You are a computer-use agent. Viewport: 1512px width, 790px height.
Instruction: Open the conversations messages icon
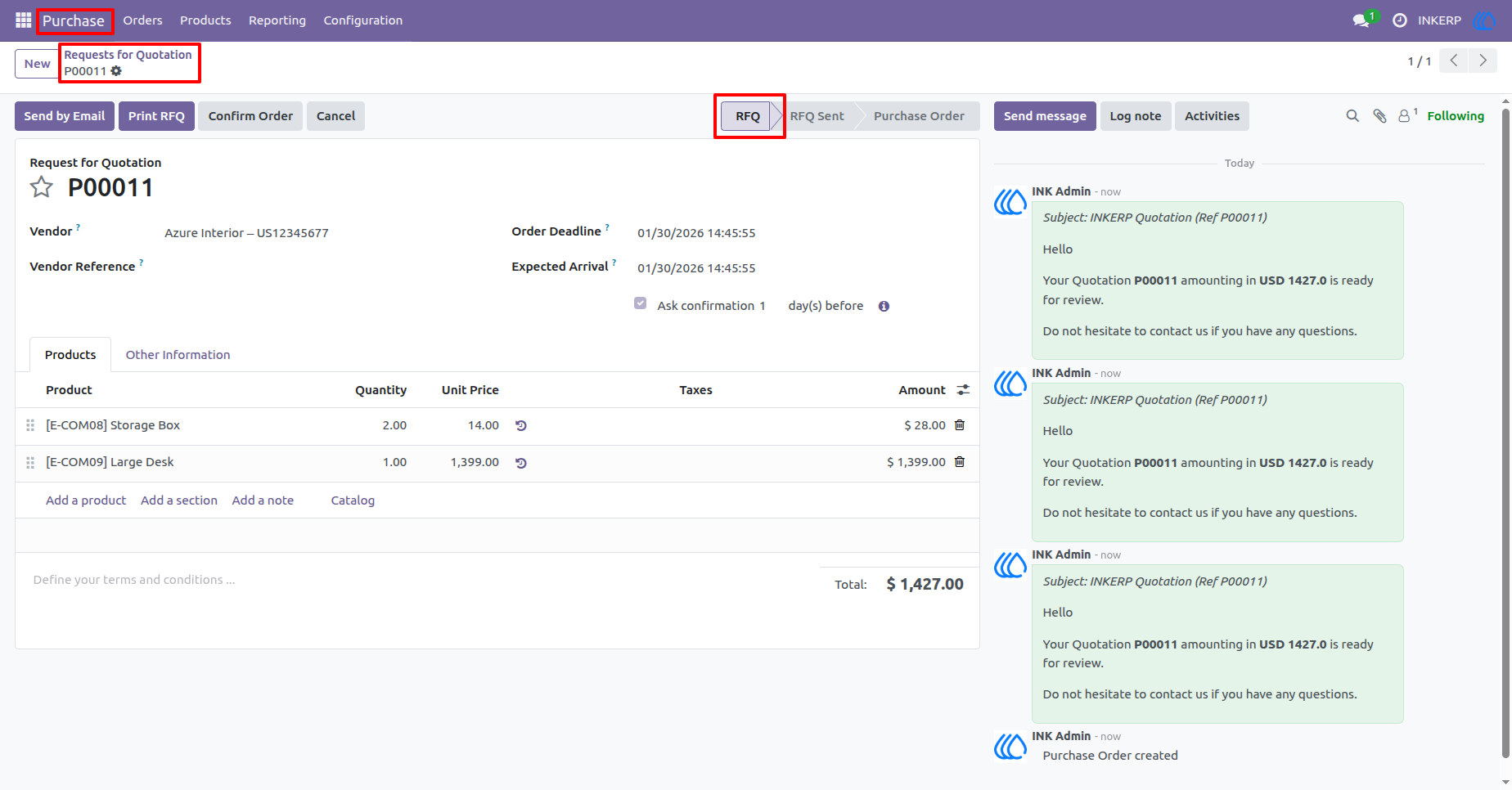pyautogui.click(x=1361, y=20)
